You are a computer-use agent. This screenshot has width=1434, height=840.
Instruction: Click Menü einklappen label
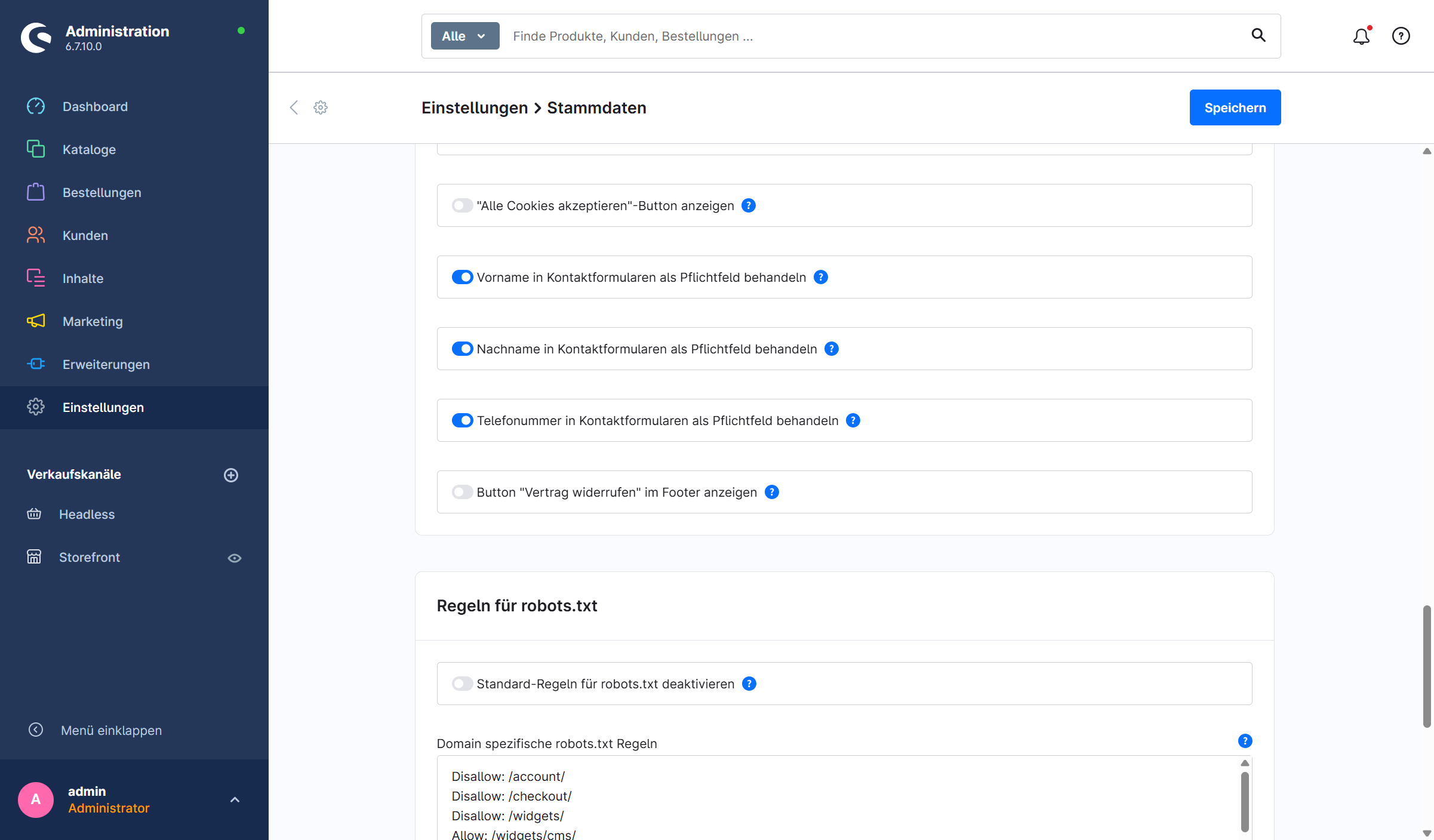point(111,730)
